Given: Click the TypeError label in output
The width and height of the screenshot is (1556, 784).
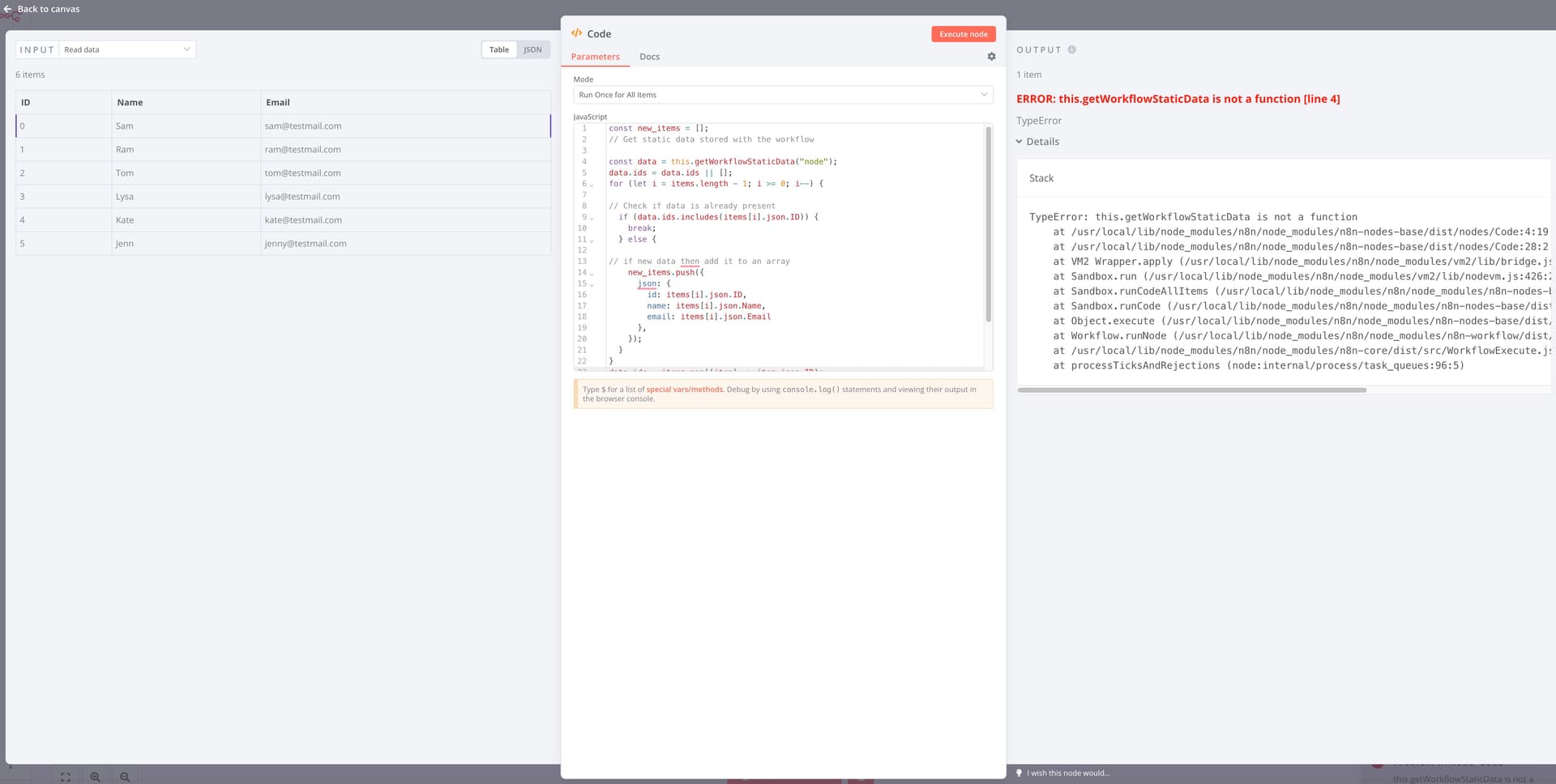Looking at the screenshot, I should click(1039, 121).
